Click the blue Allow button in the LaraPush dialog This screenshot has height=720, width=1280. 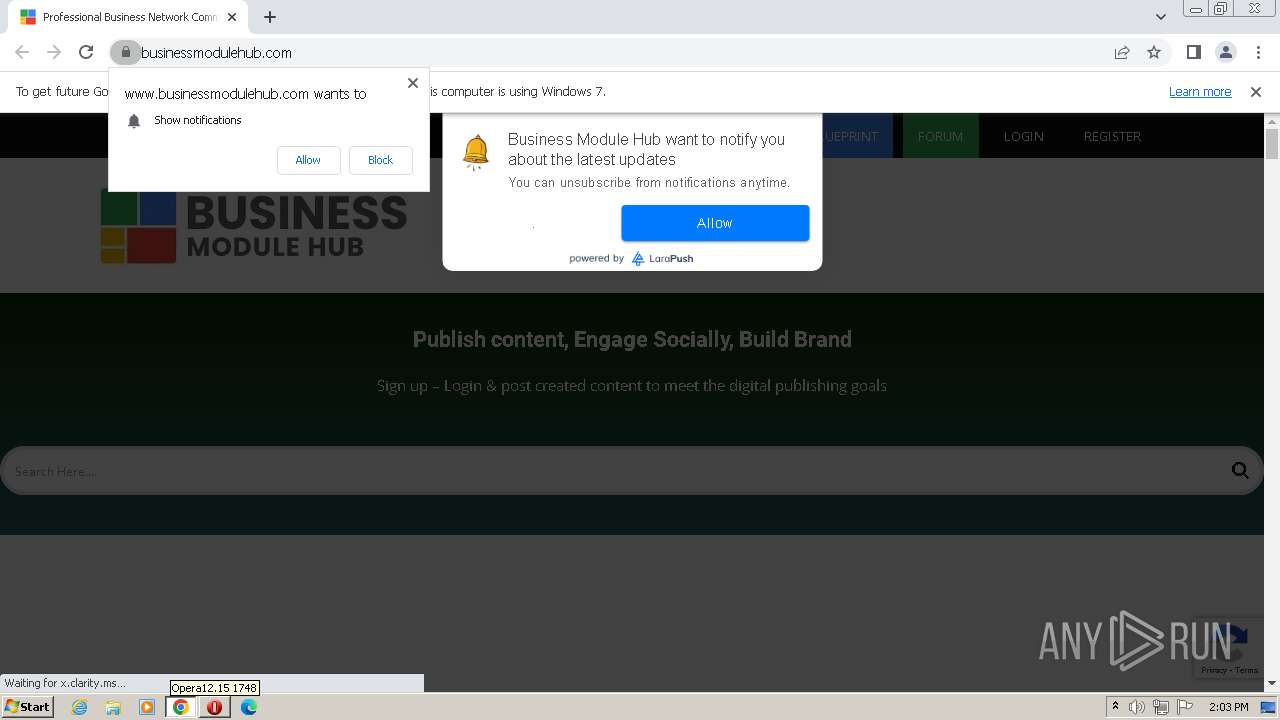tap(715, 223)
